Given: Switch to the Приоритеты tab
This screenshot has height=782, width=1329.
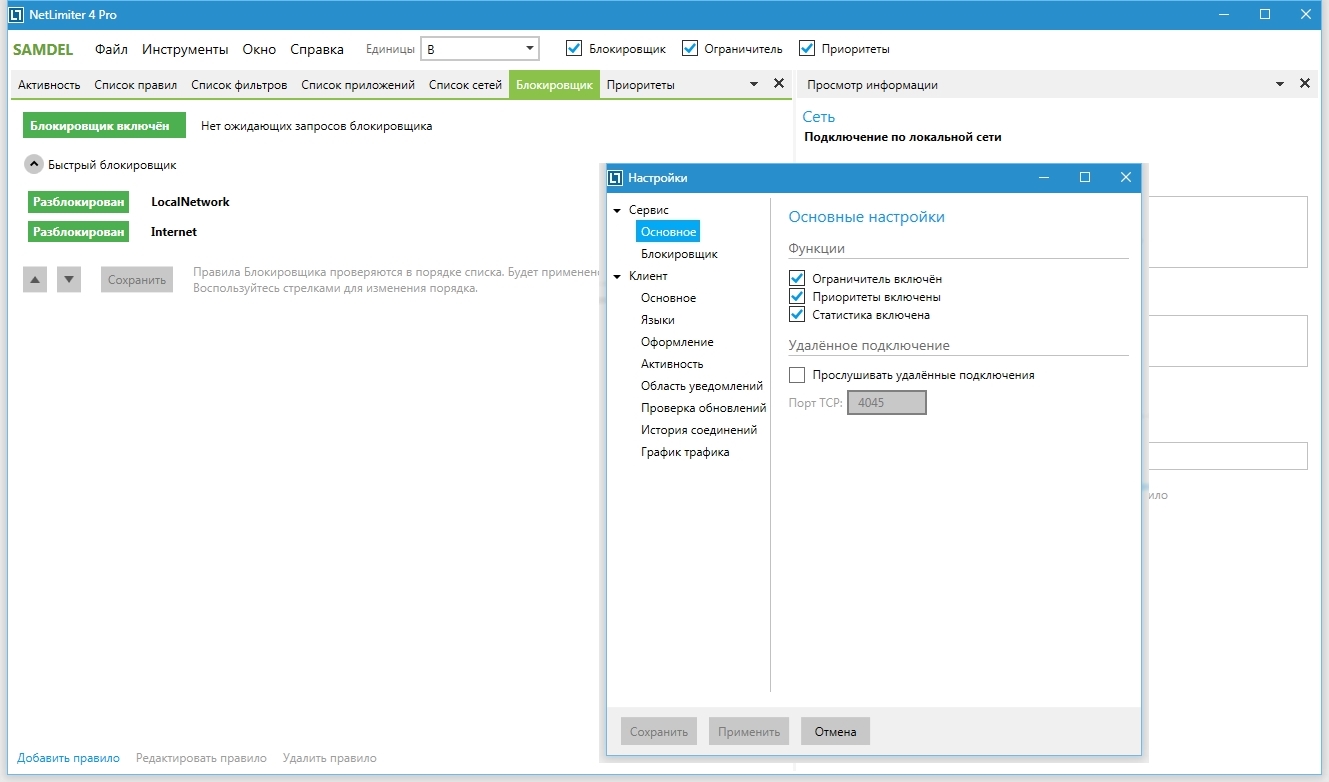Looking at the screenshot, I should pyautogui.click(x=640, y=85).
